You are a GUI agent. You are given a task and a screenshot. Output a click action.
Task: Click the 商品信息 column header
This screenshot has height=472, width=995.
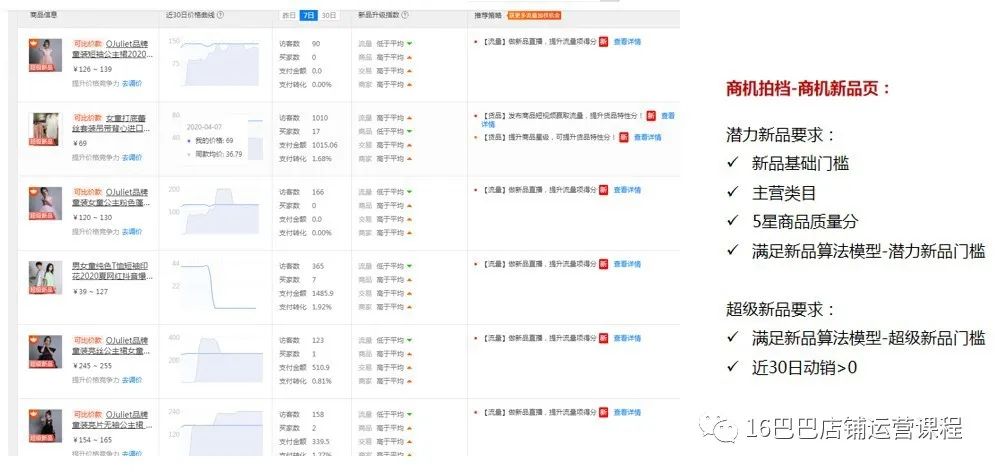tap(42, 15)
